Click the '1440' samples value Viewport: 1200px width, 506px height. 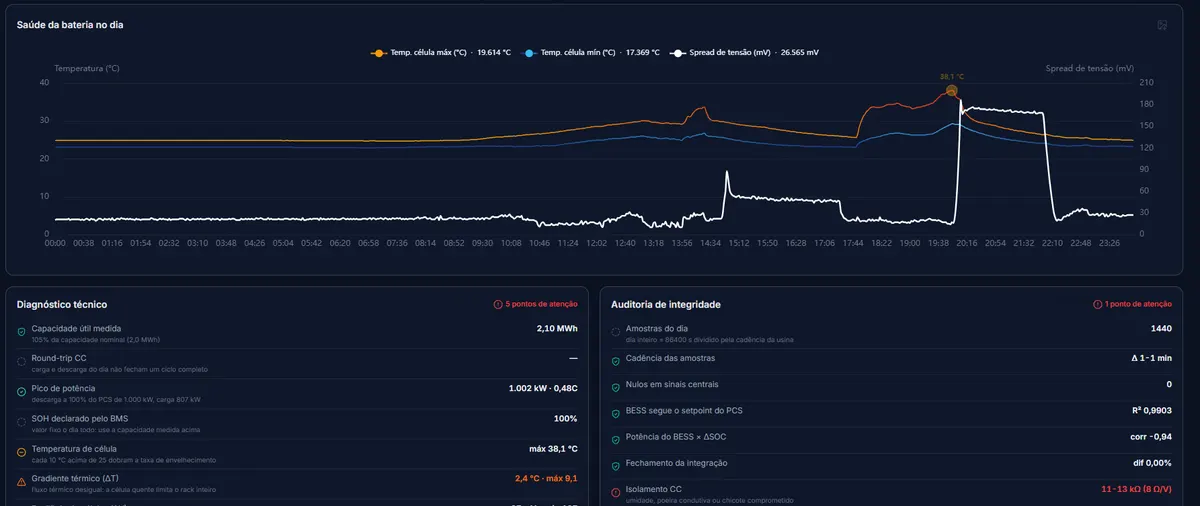[1161, 328]
